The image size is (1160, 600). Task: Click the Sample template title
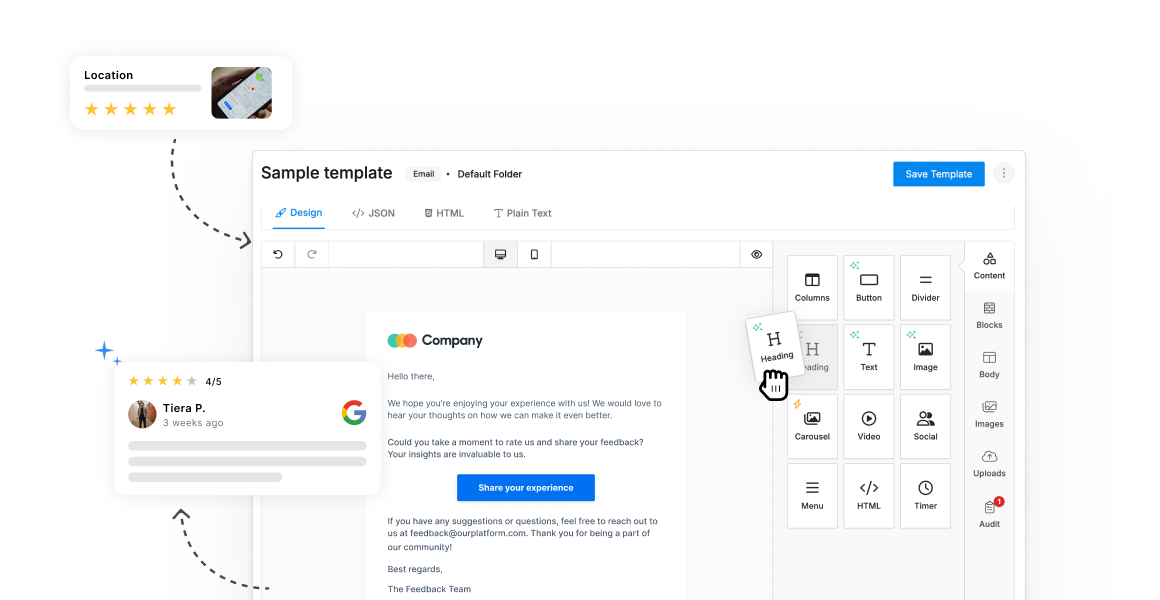[327, 173]
